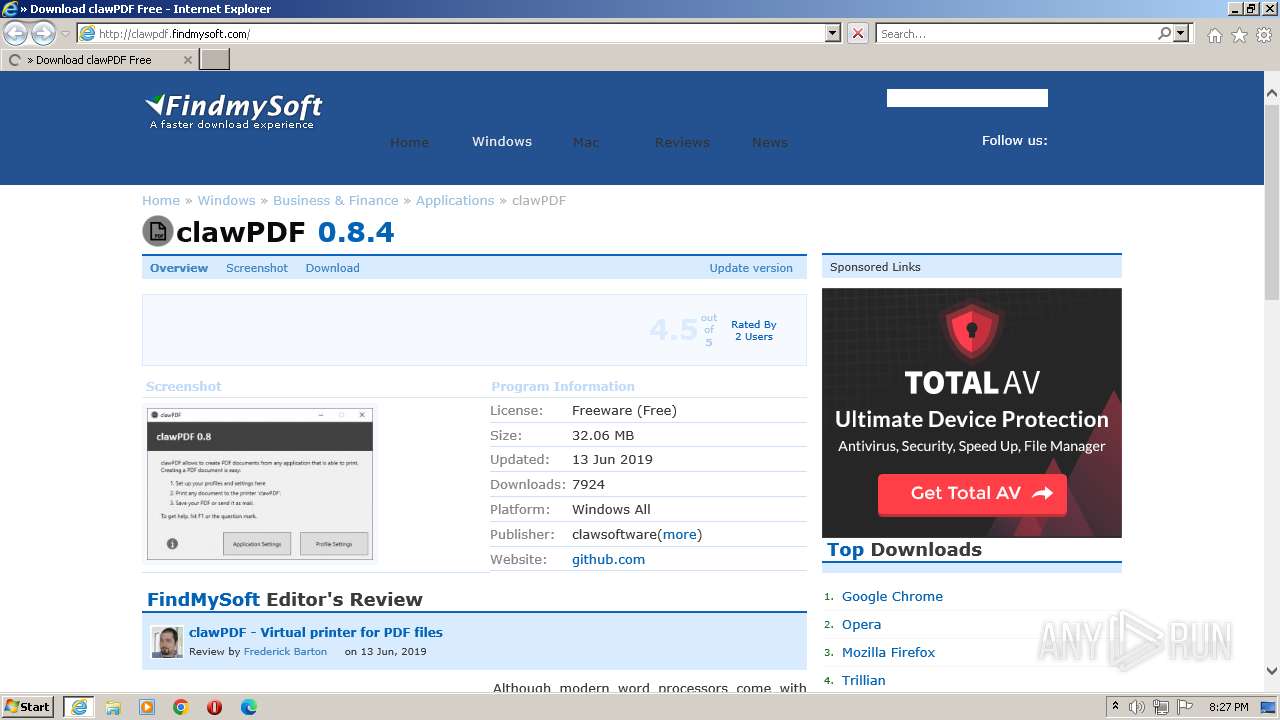
Task: Click Mozilla Firefox in Top Downloads
Action: [x=888, y=652]
